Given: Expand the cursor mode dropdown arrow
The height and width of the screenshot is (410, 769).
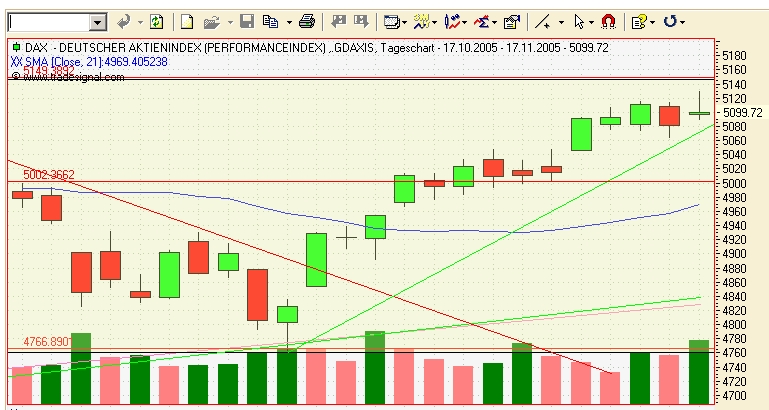Looking at the screenshot, I should 591,23.
